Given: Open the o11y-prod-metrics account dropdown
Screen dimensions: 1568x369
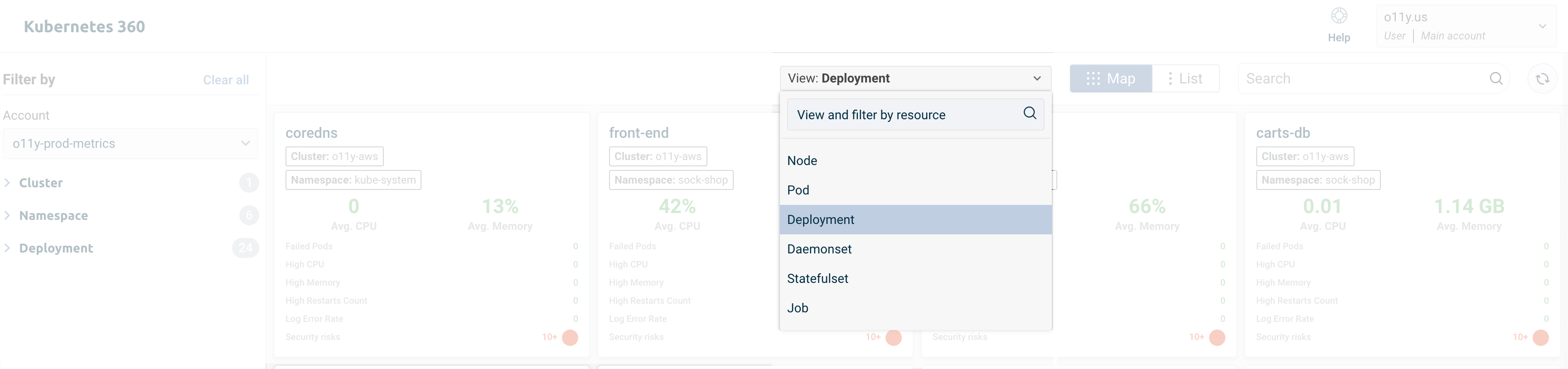Looking at the screenshot, I should point(130,144).
